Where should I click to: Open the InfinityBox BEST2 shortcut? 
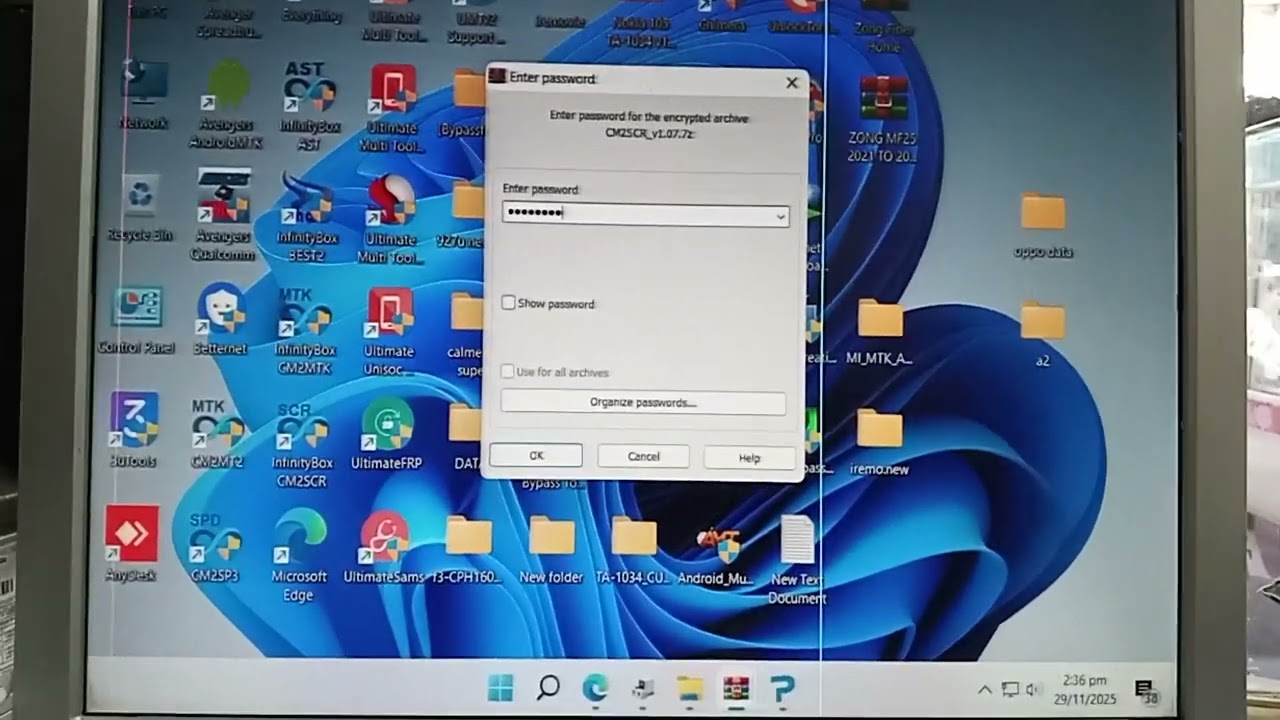coord(307,216)
